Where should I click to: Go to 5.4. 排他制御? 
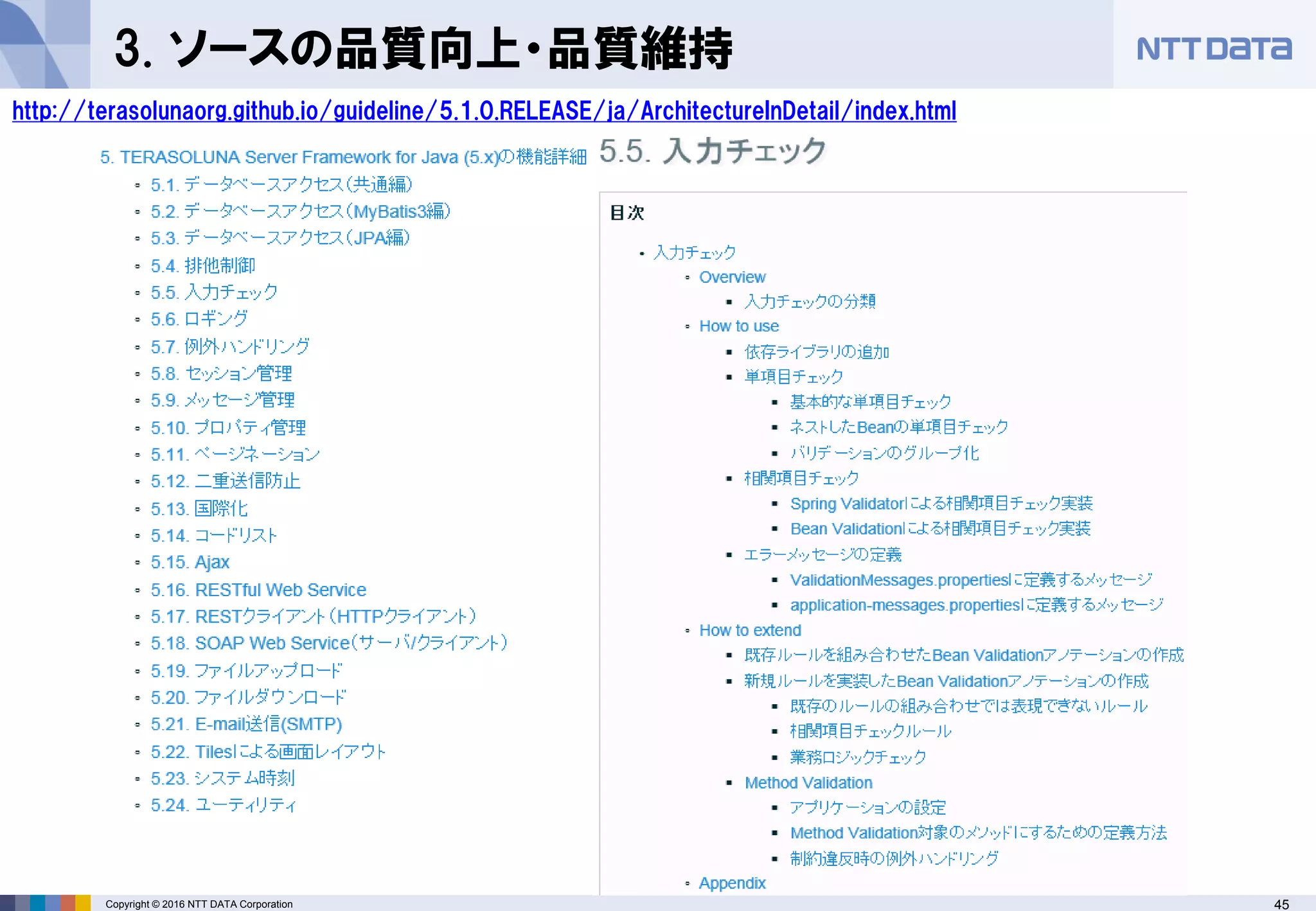click(x=202, y=265)
